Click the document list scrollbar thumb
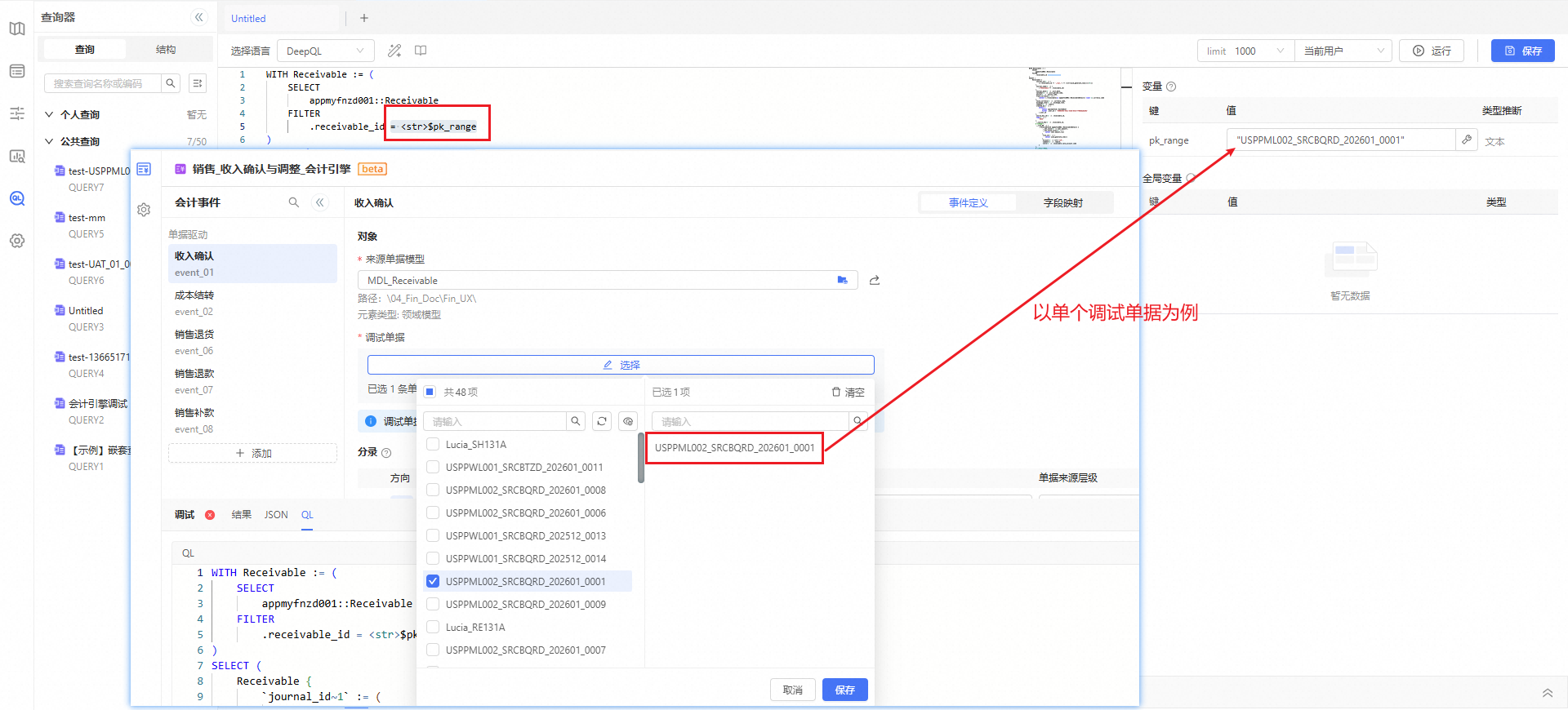Screen dimensions: 1568x710 641,459
